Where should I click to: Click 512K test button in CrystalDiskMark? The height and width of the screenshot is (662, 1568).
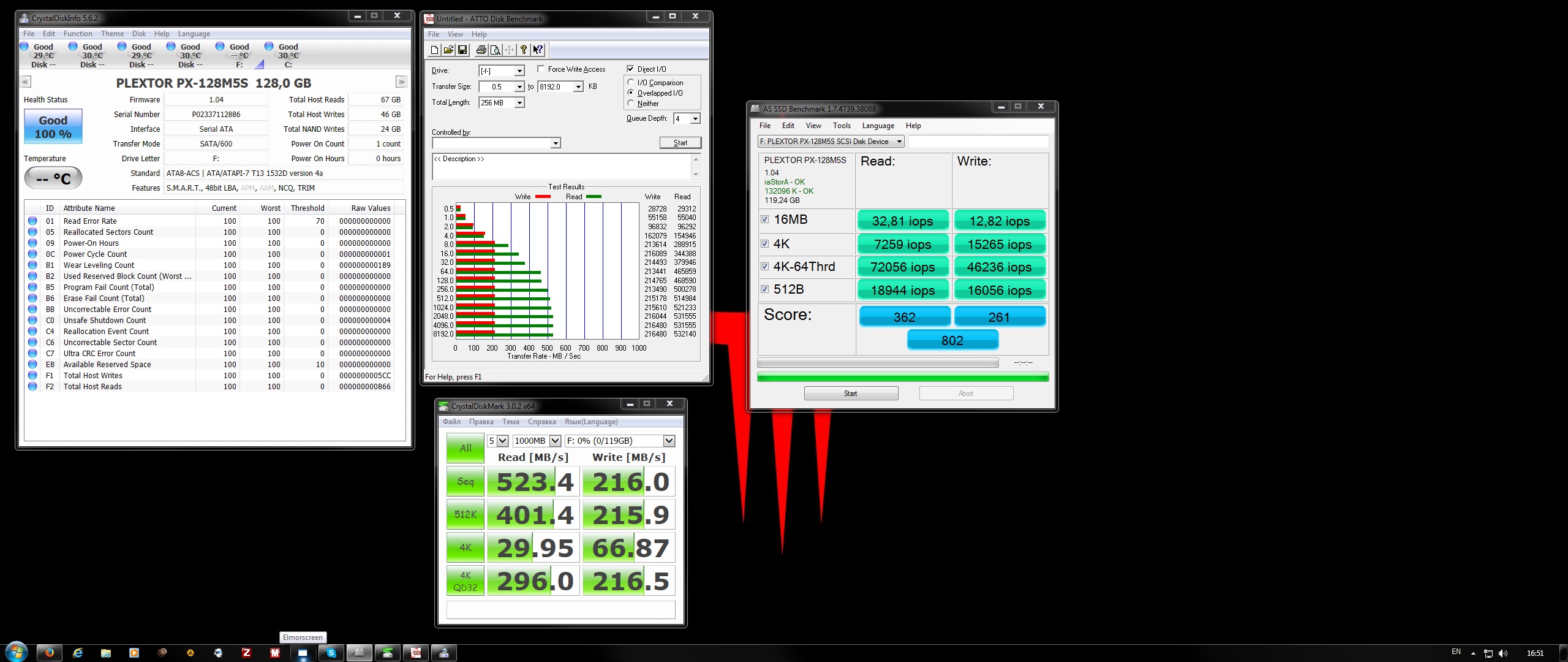tap(466, 515)
